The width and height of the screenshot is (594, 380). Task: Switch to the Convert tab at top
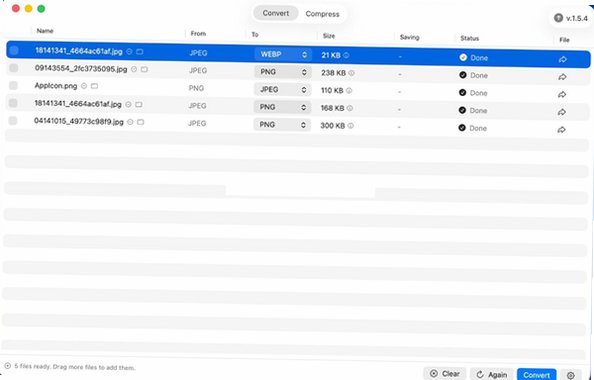click(x=276, y=13)
